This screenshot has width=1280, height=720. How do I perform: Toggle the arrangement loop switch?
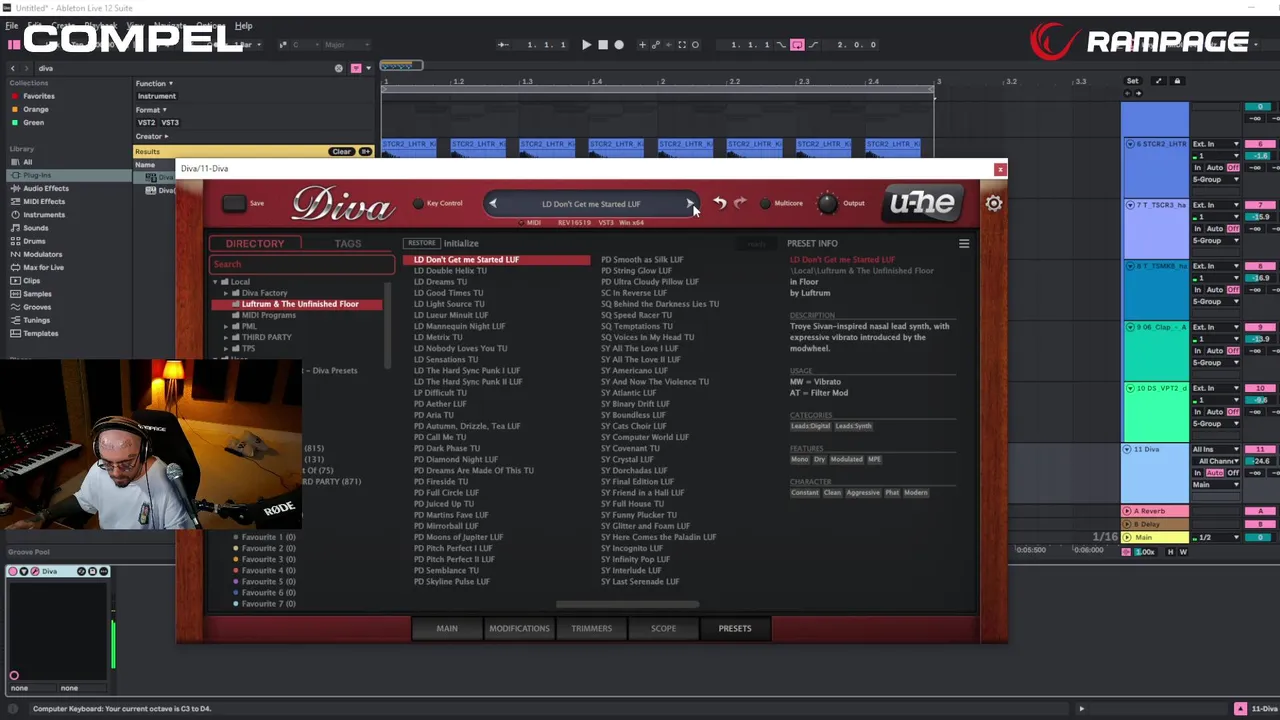pos(797,44)
